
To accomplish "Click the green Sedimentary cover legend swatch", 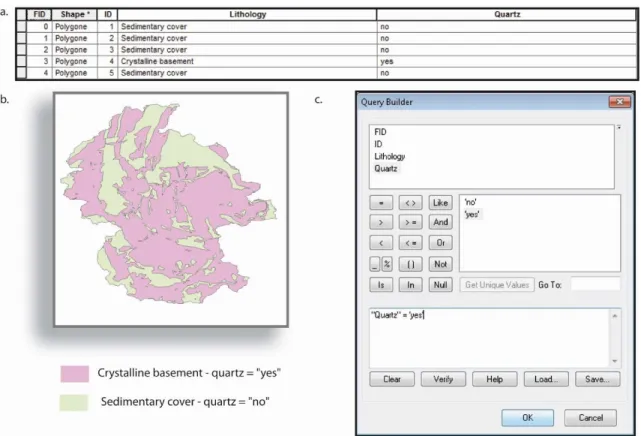I will (x=74, y=402).
